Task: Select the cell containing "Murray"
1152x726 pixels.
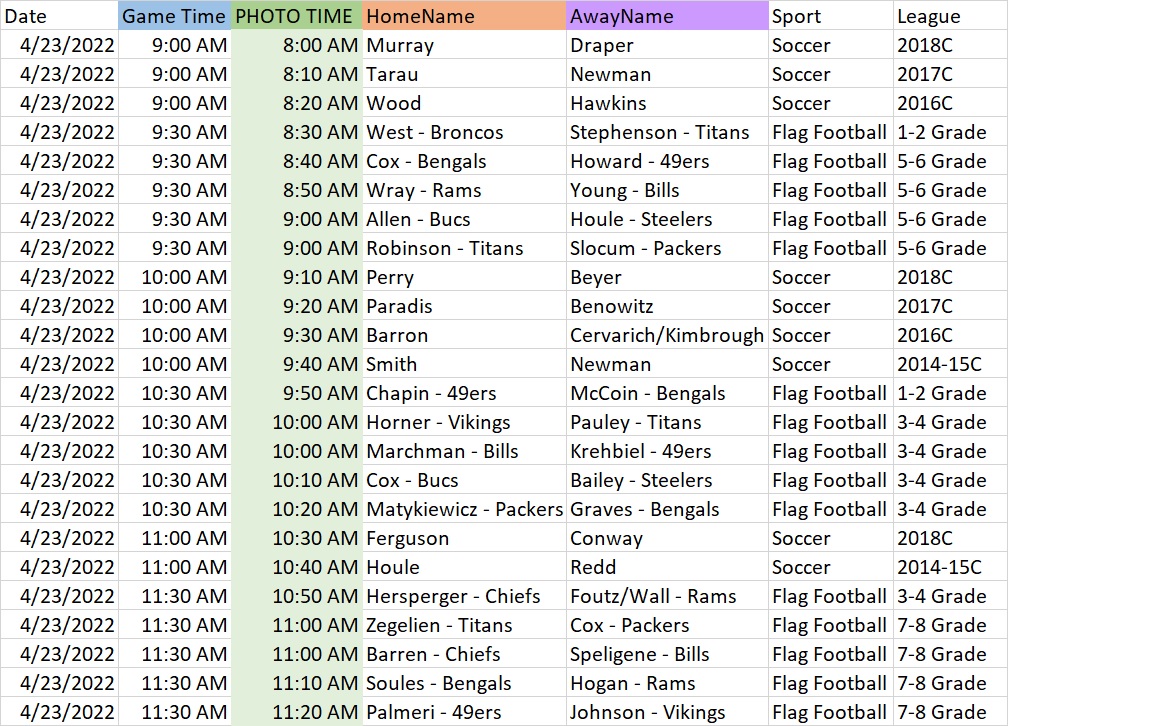Action: pos(463,45)
